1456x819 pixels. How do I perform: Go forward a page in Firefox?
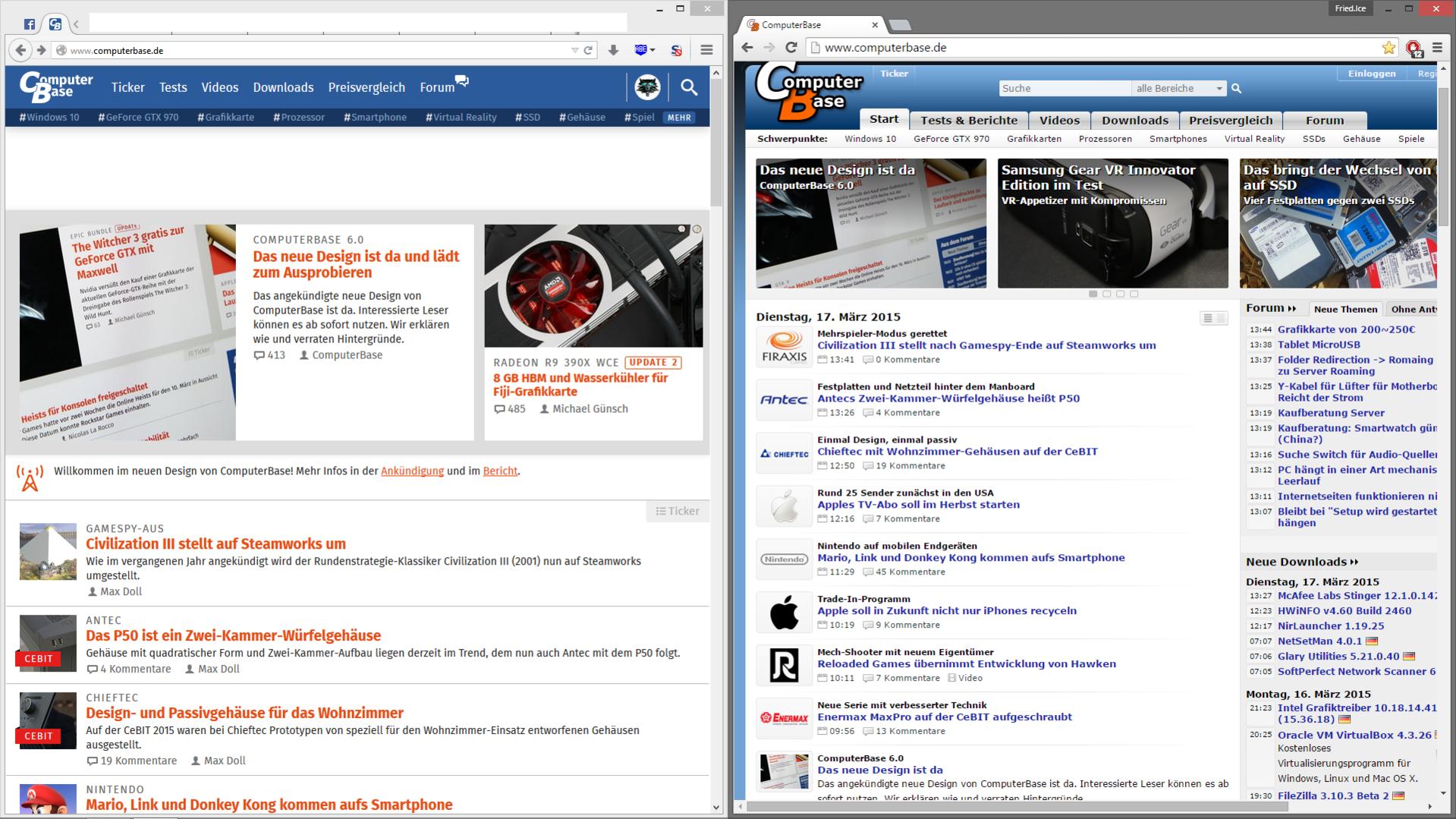pyautogui.click(x=41, y=50)
